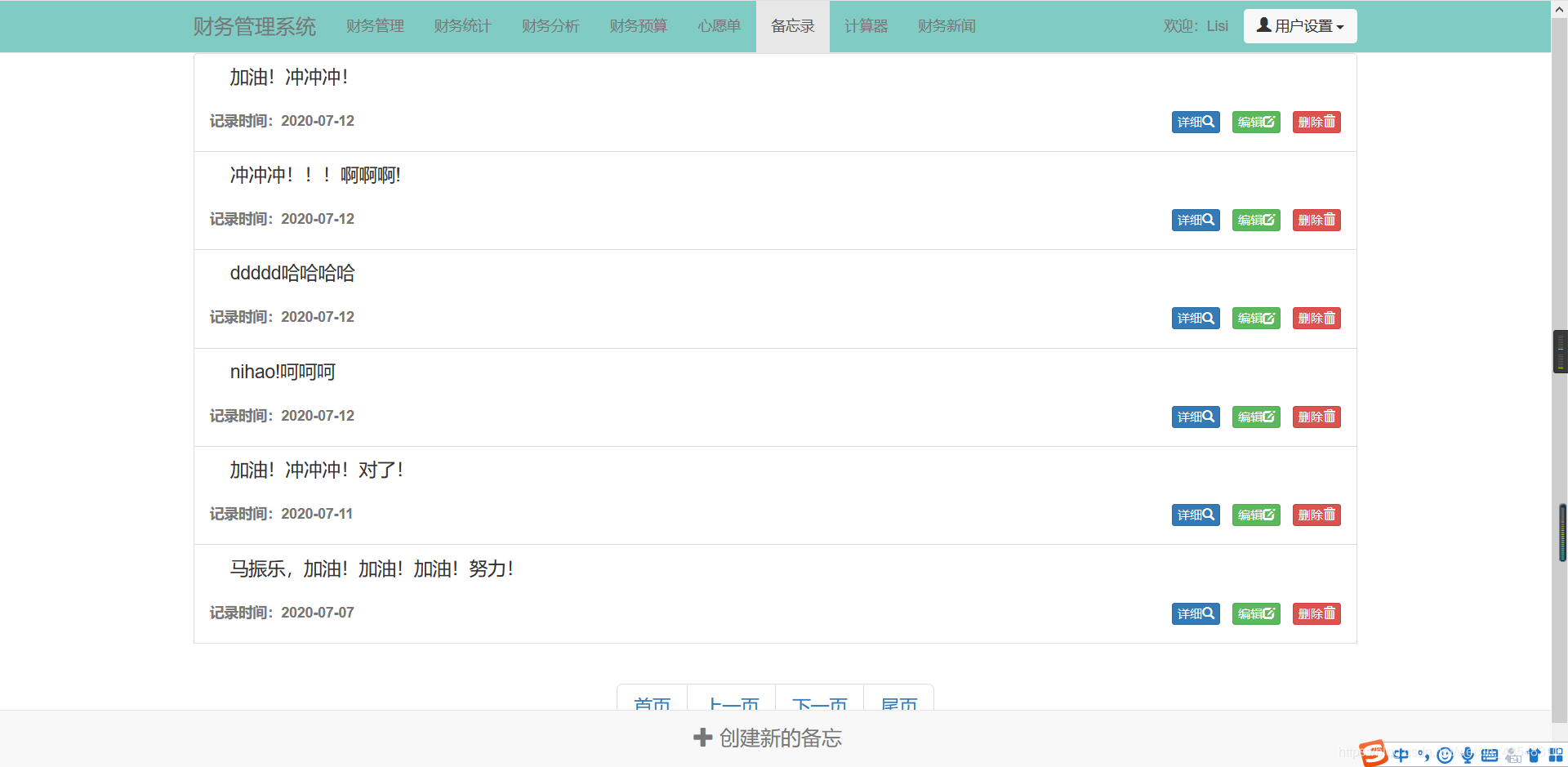Toggle Chinese/English mode '中' in IME bar

(1401, 755)
